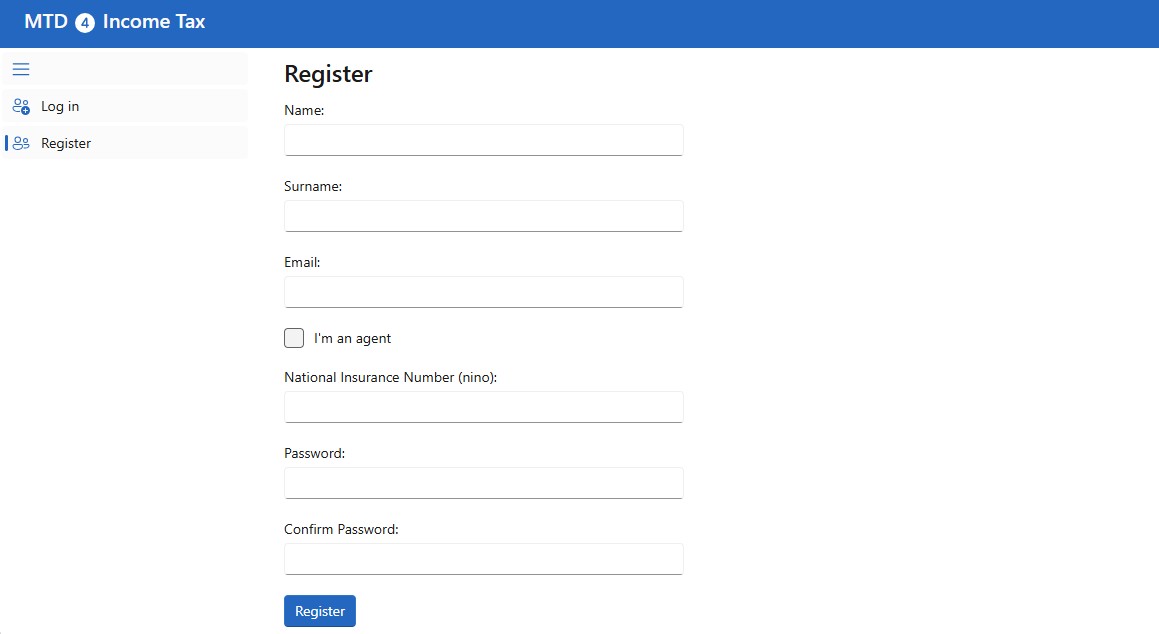The height and width of the screenshot is (634, 1159).
Task: Click the Log in user-plus icon
Action: 21,106
